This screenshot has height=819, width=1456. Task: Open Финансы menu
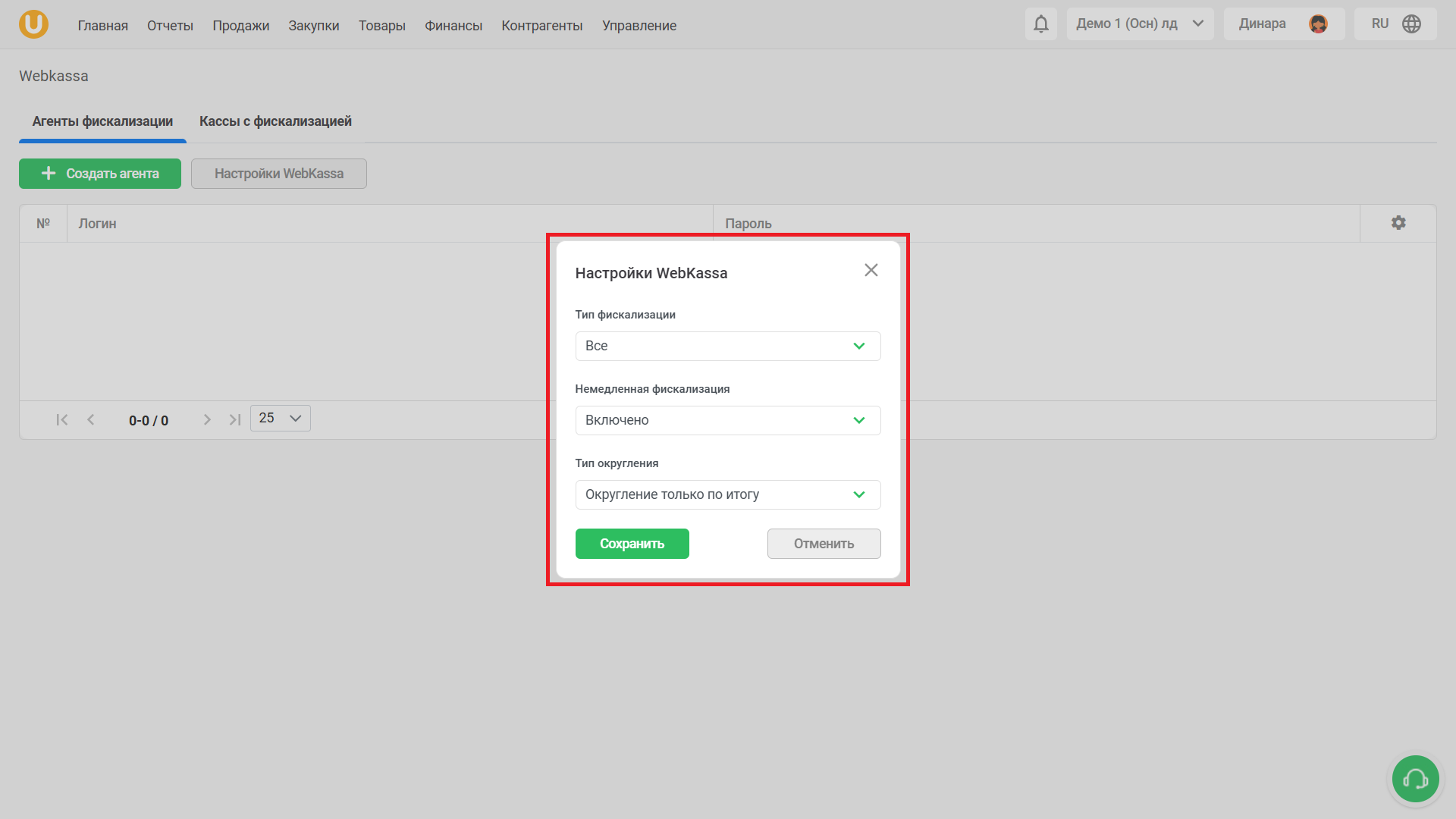pos(453,26)
